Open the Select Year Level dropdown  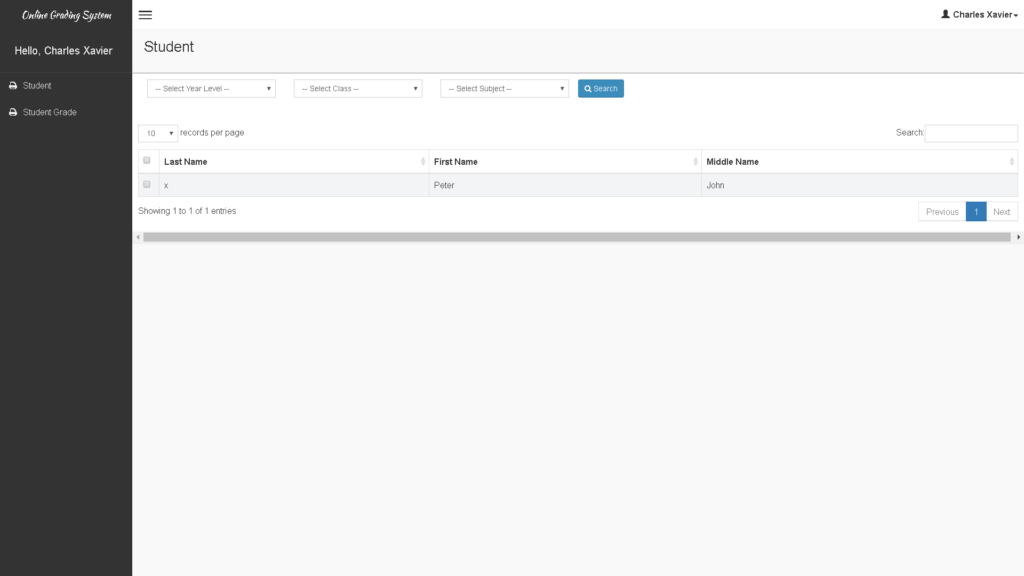coord(211,88)
